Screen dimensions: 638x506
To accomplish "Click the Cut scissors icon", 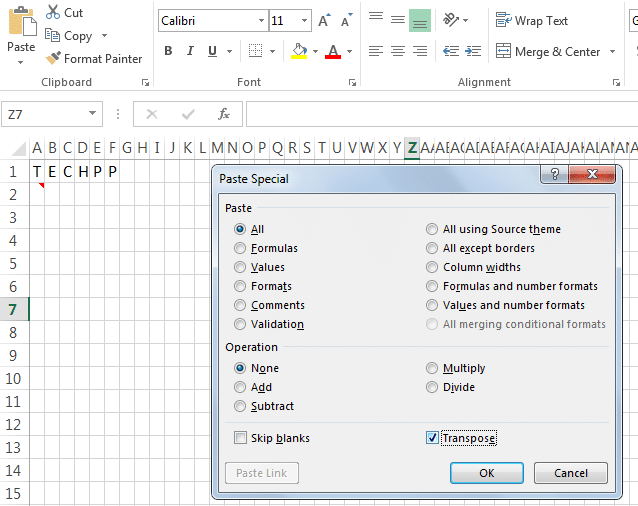I will pos(53,12).
